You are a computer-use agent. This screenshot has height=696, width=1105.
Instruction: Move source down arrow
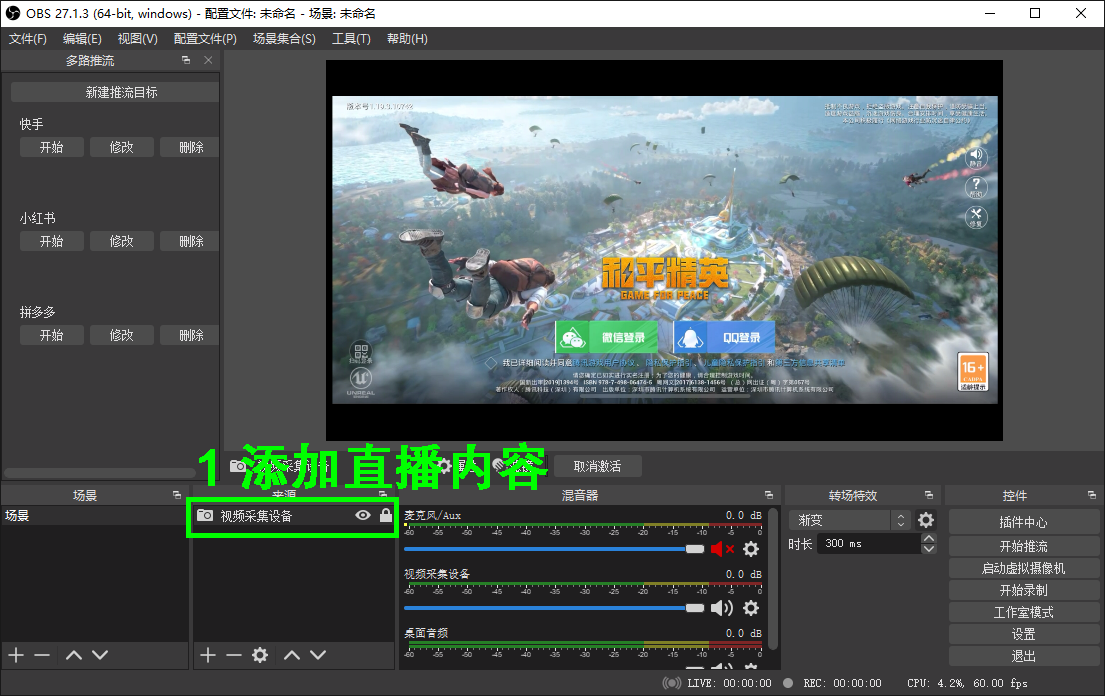pos(319,655)
